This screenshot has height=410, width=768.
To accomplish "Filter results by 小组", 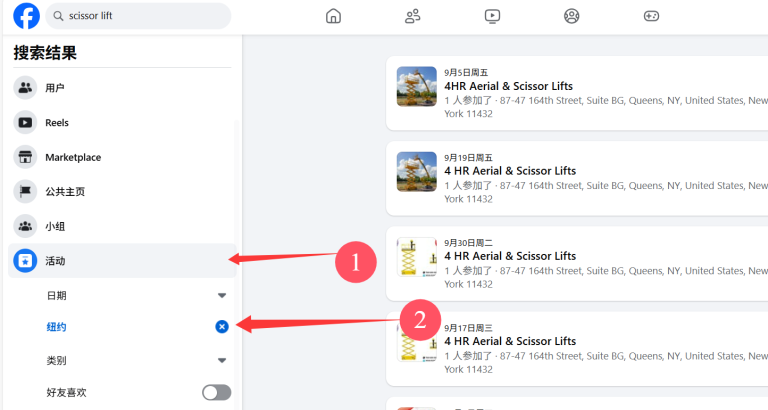I will tap(122, 226).
